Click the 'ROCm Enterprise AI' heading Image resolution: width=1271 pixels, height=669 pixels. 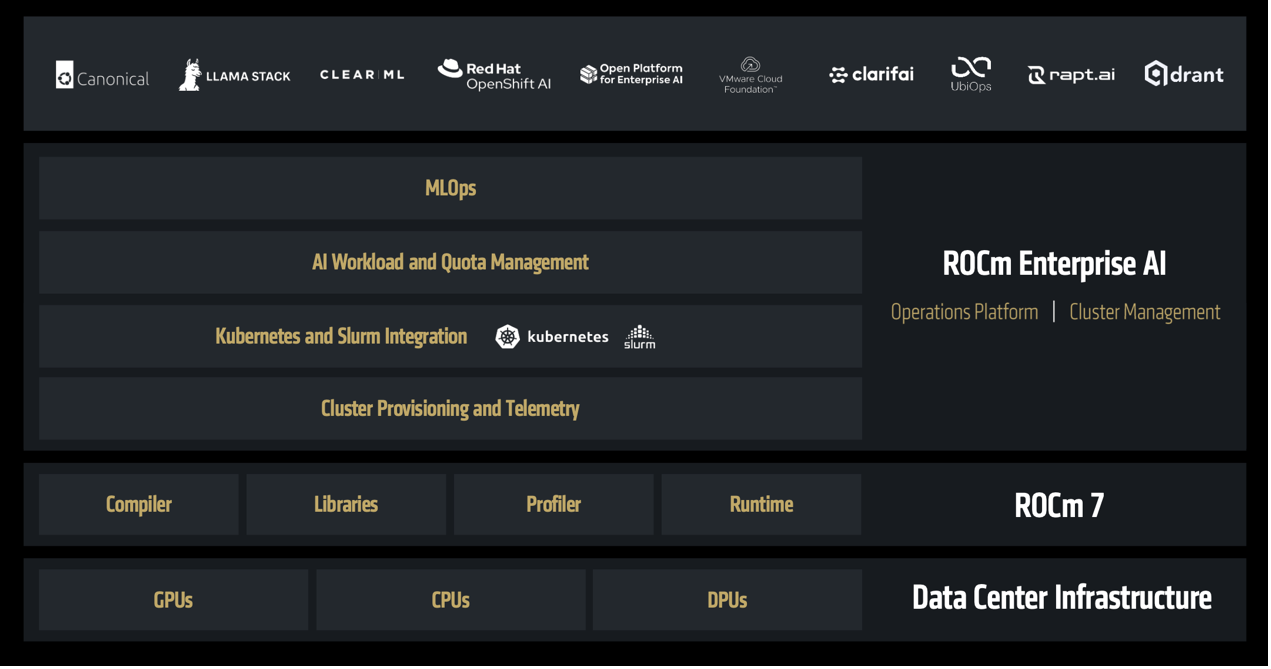coord(1055,264)
